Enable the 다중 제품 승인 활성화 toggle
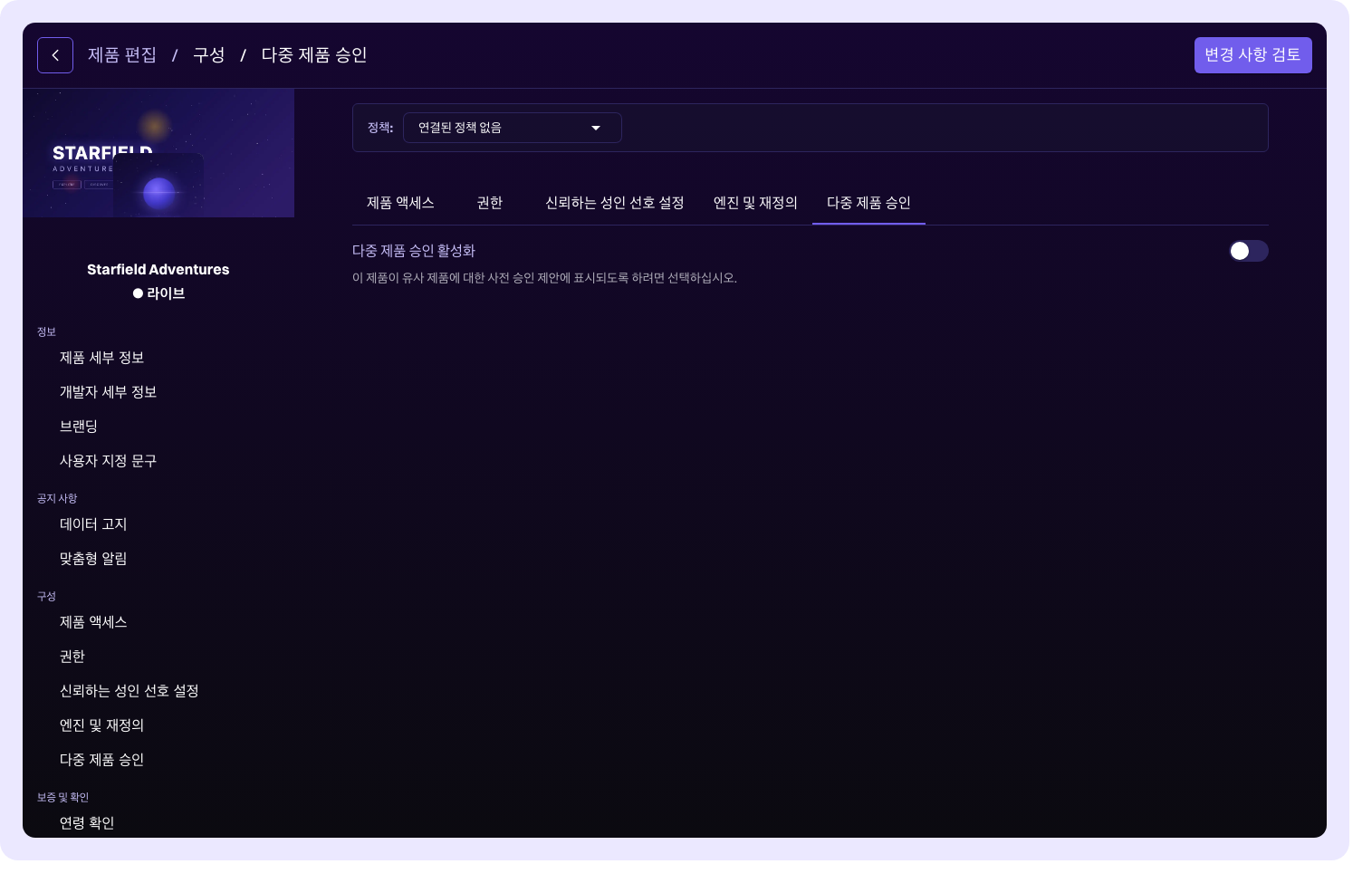 (1248, 251)
